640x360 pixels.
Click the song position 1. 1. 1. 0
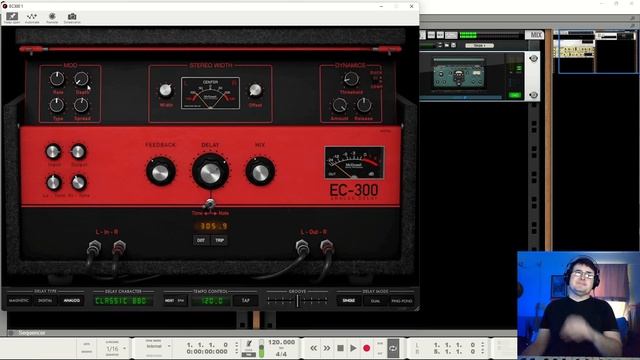click(x=207, y=345)
